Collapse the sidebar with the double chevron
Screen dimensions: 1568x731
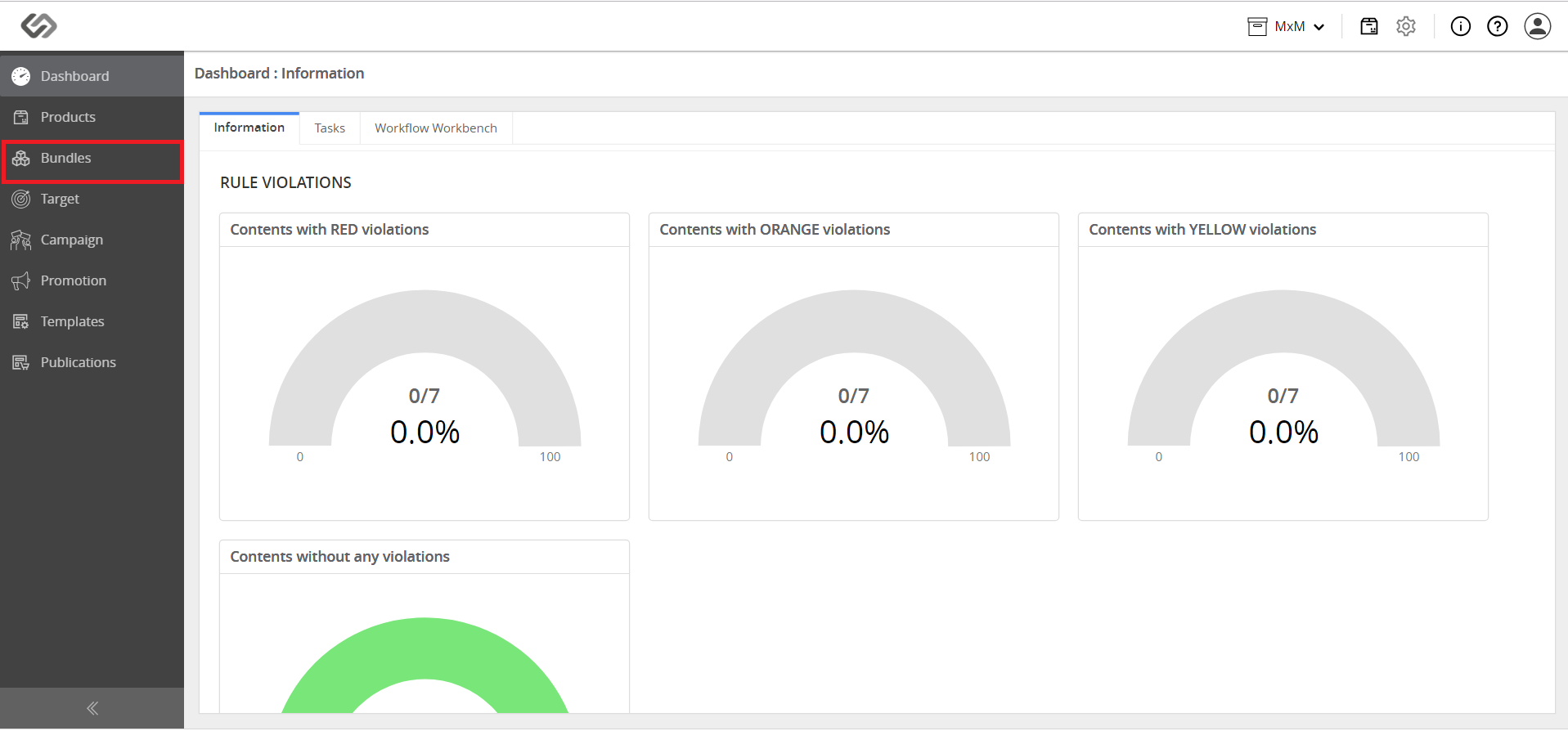tap(92, 708)
